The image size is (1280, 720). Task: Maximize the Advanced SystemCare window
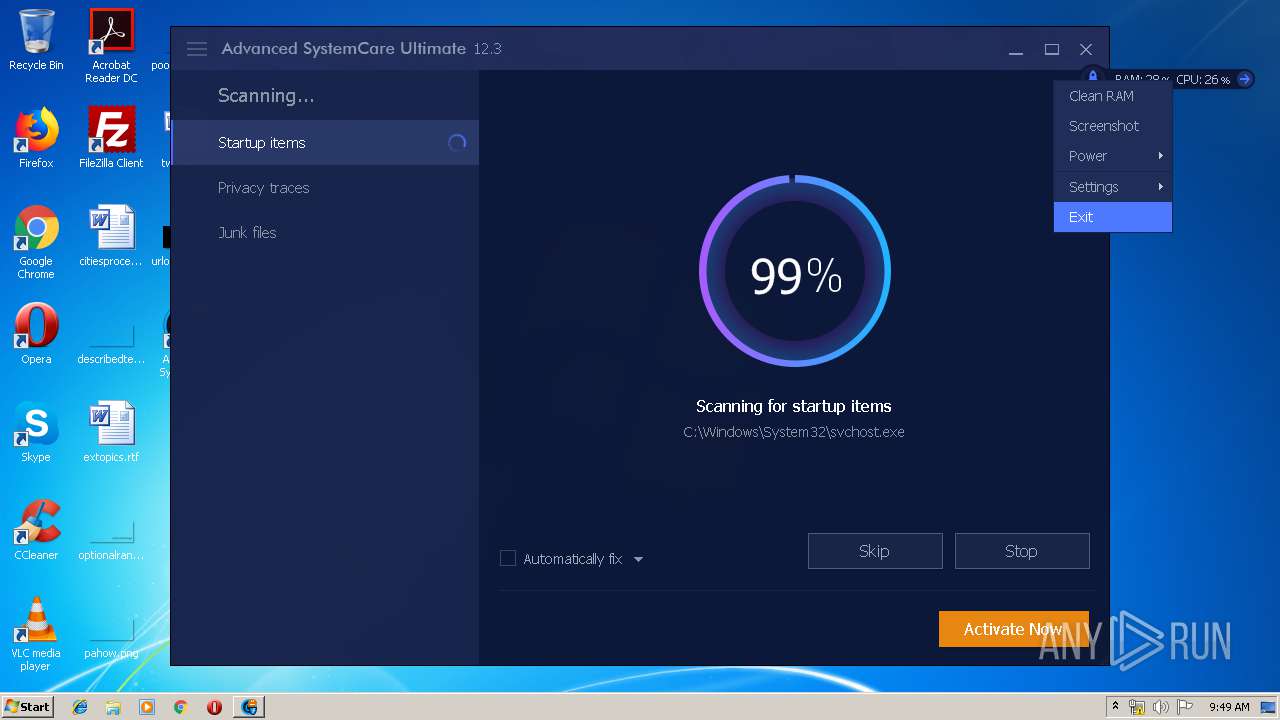(x=1052, y=49)
